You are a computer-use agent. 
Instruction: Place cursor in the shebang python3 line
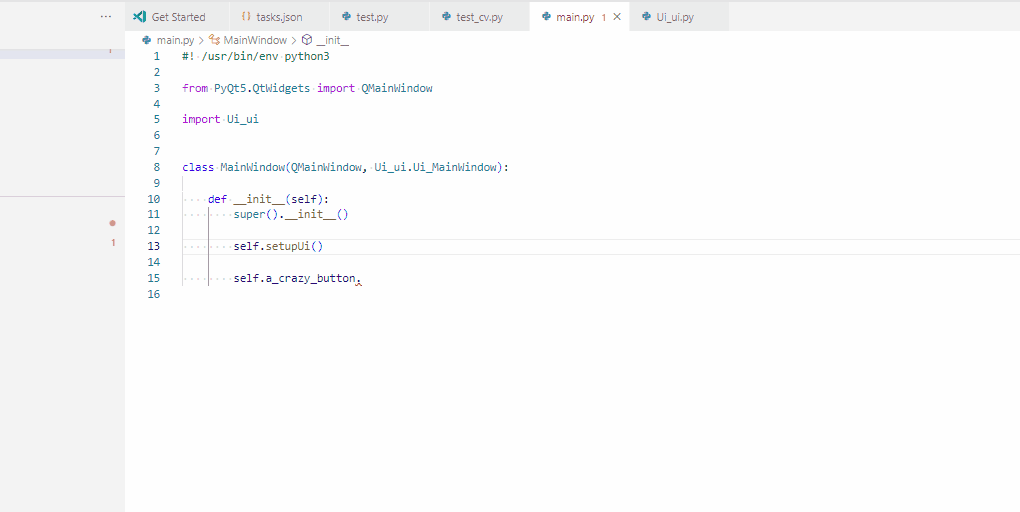pyautogui.click(x=256, y=57)
